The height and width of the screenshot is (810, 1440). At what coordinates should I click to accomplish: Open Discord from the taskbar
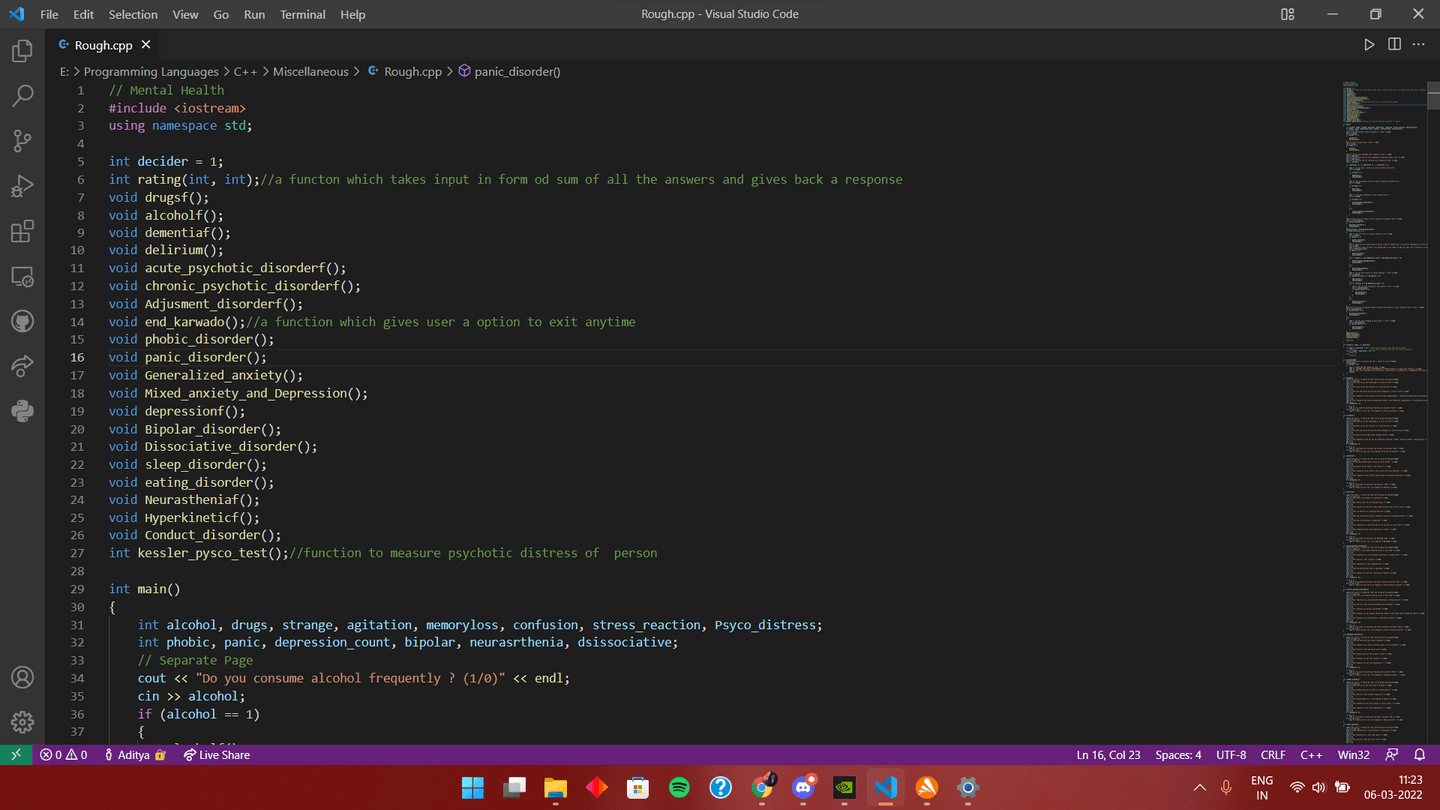tap(803, 788)
